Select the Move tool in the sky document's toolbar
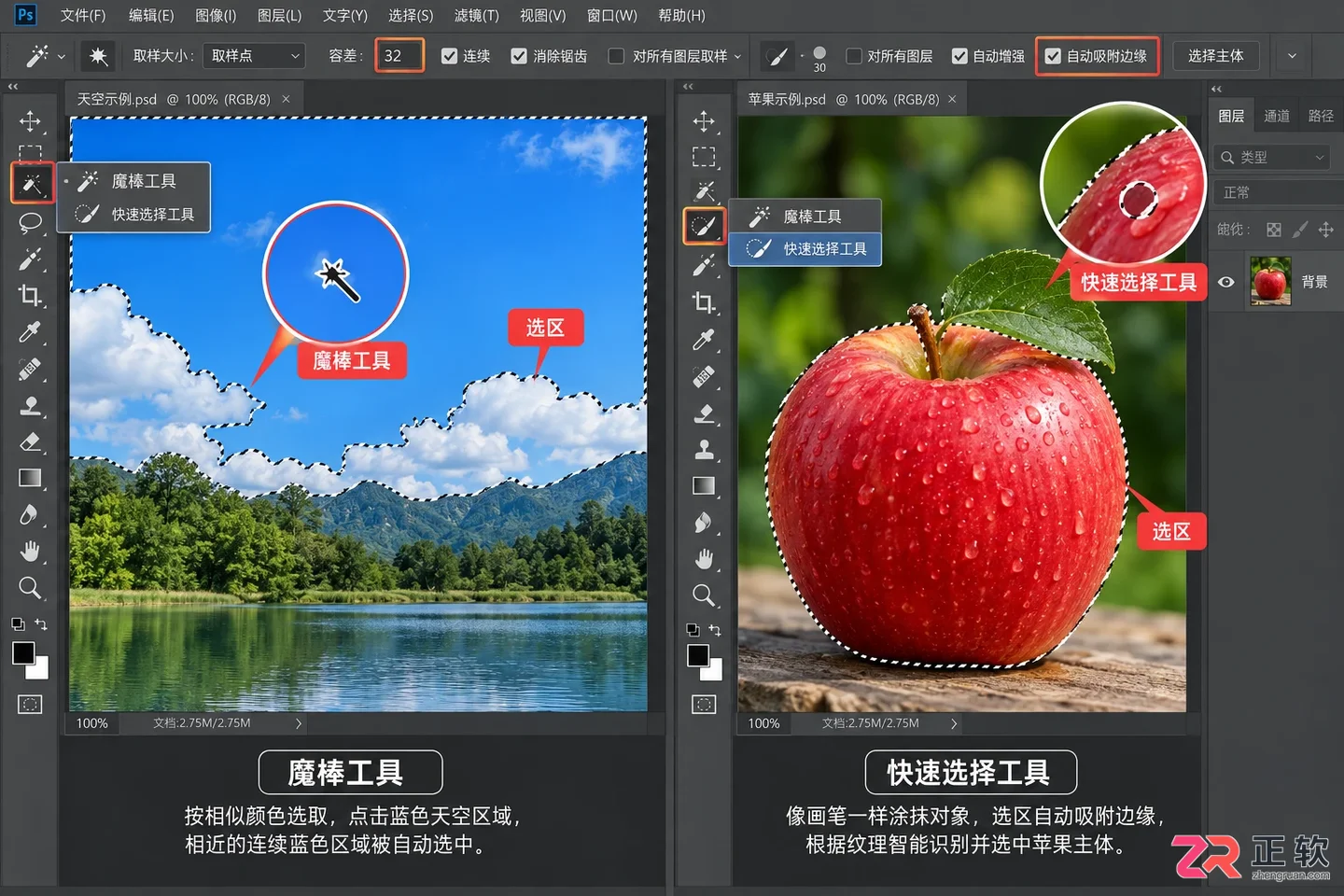 (30, 121)
